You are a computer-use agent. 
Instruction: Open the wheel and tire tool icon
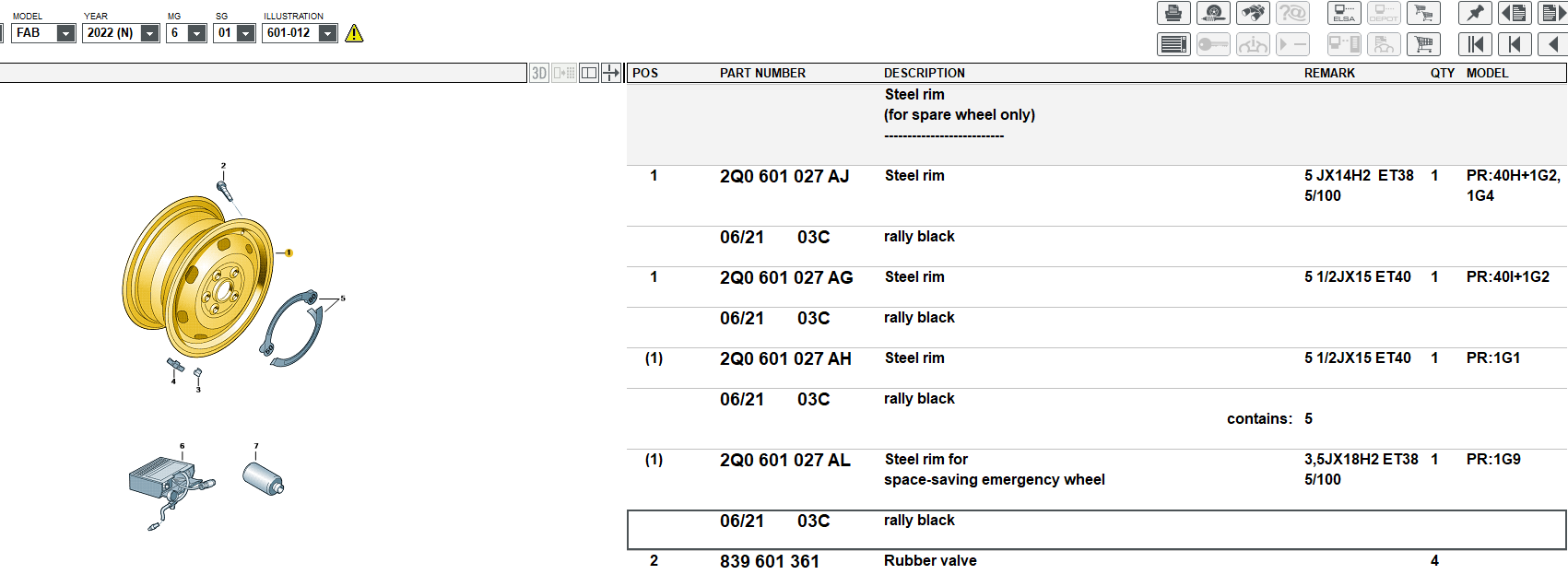(1213, 13)
